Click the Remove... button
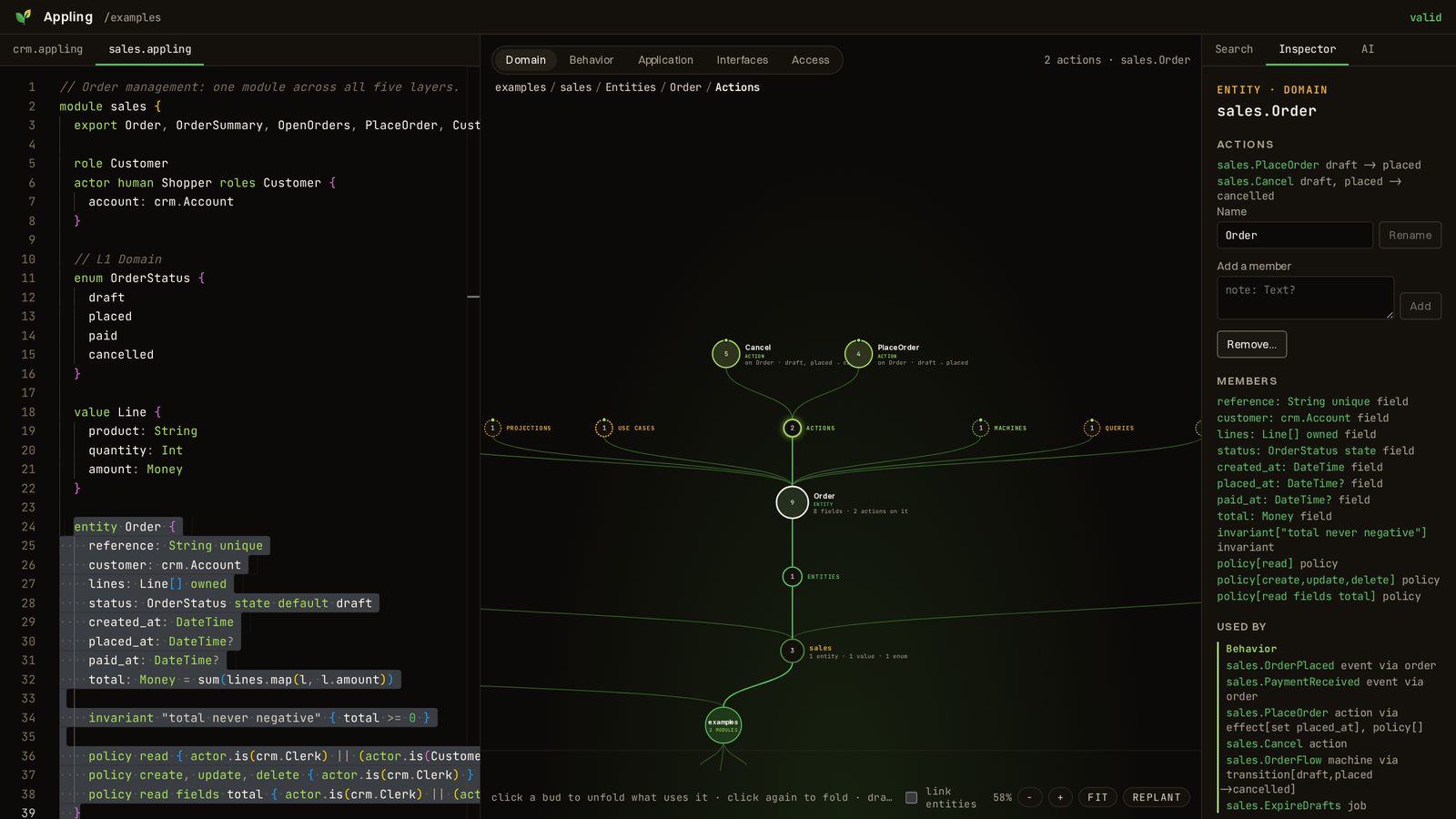The image size is (1456, 819). click(1251, 344)
